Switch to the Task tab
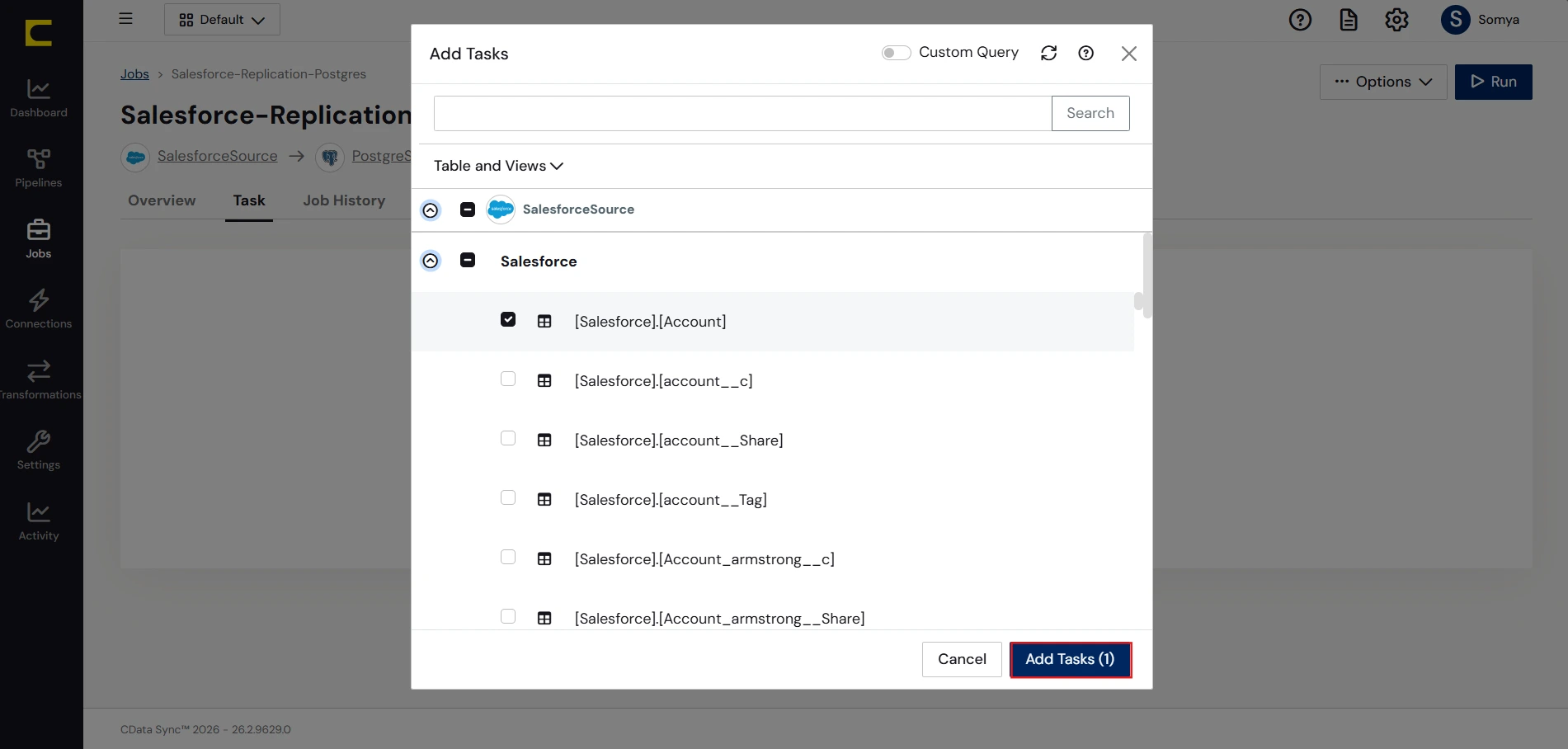Image resolution: width=1568 pixels, height=749 pixels. 249,200
